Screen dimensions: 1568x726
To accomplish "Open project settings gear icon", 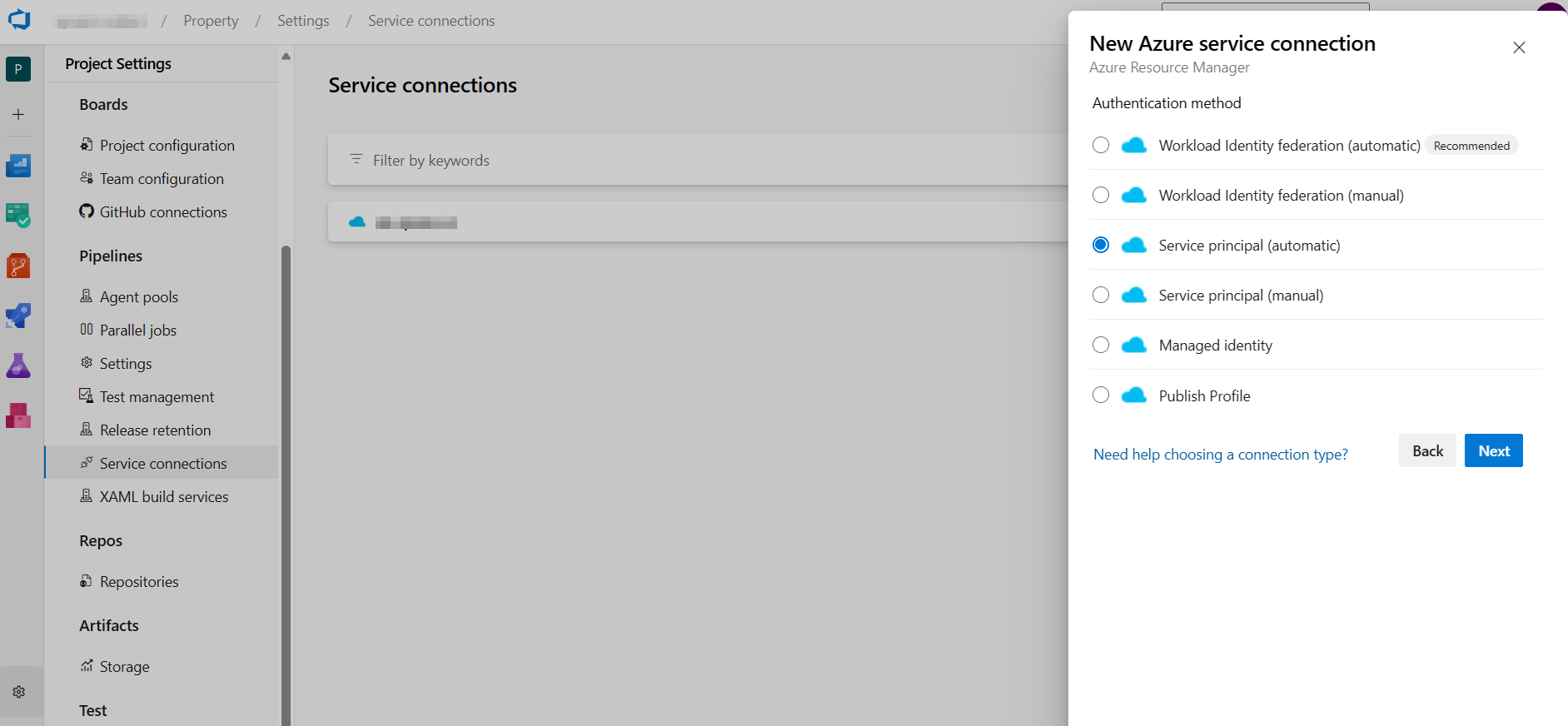I will (19, 692).
